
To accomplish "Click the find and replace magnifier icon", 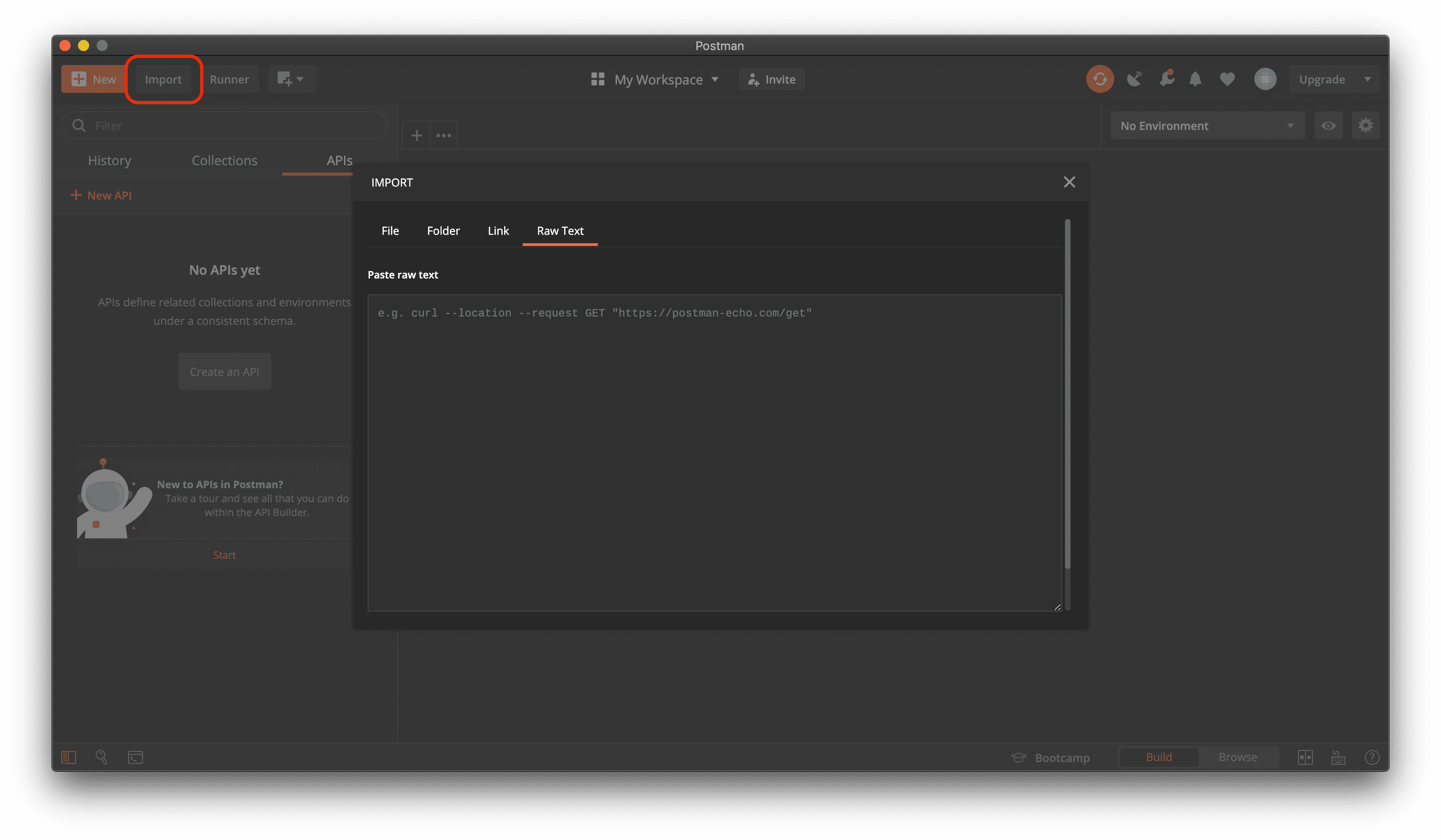I will coord(101,757).
